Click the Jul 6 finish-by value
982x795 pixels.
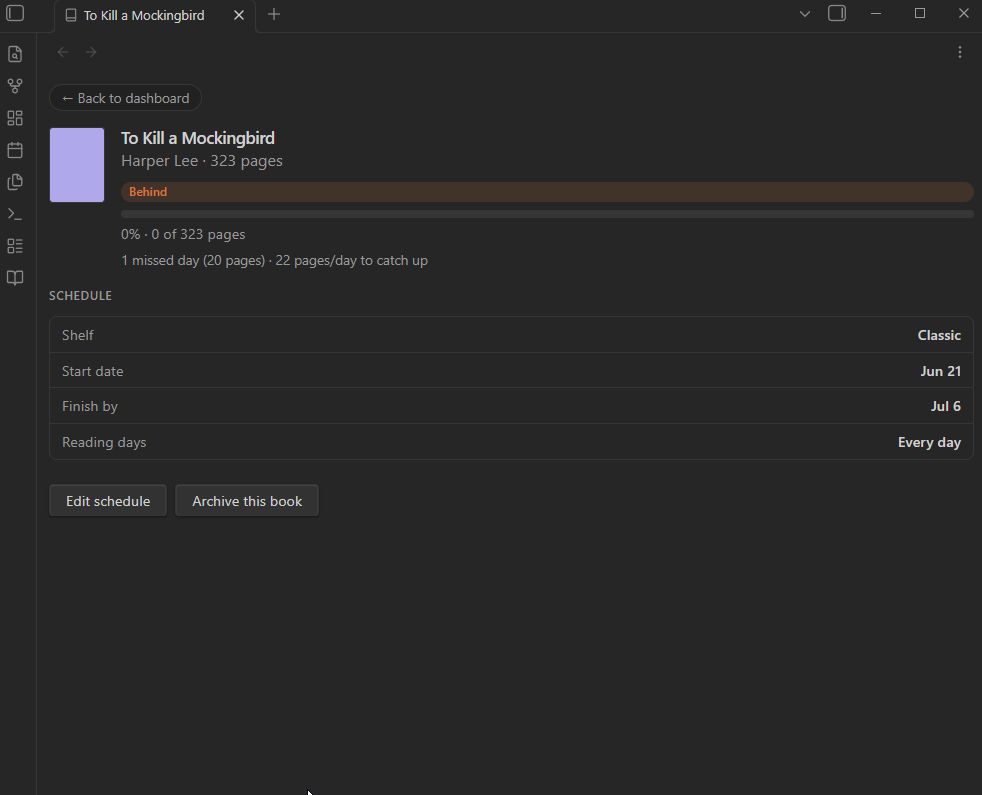pos(945,406)
